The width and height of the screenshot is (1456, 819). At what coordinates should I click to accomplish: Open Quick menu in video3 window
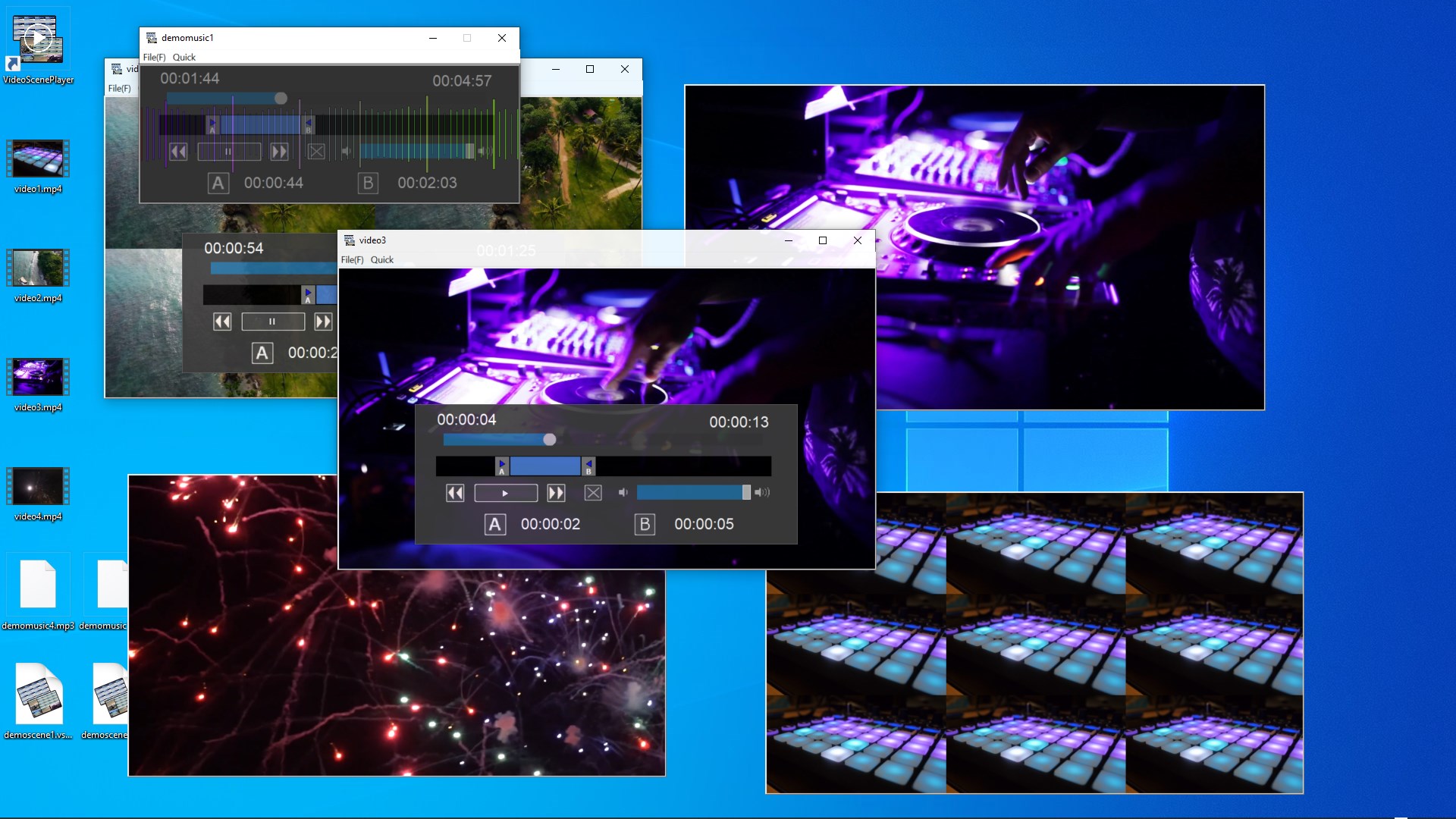(x=381, y=260)
